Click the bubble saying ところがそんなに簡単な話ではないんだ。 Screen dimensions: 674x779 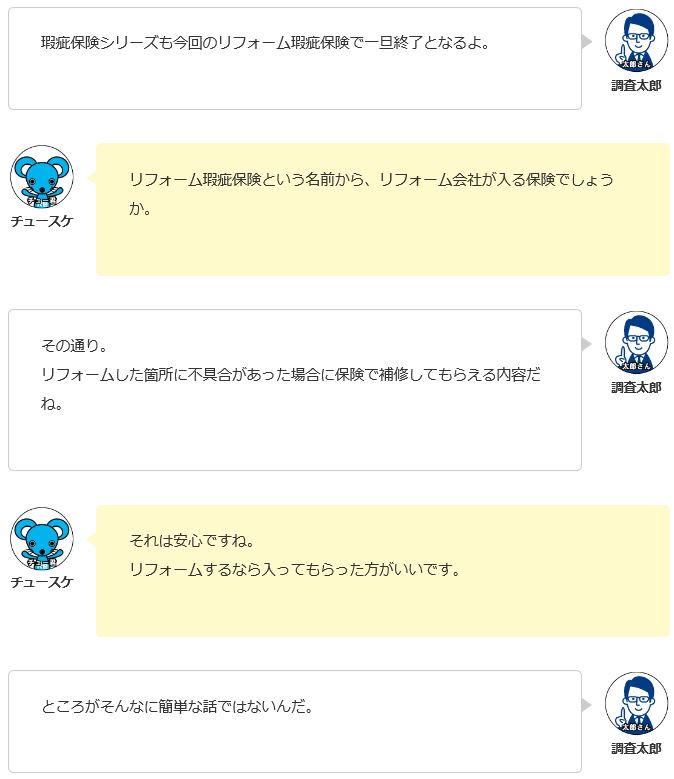pos(295,721)
